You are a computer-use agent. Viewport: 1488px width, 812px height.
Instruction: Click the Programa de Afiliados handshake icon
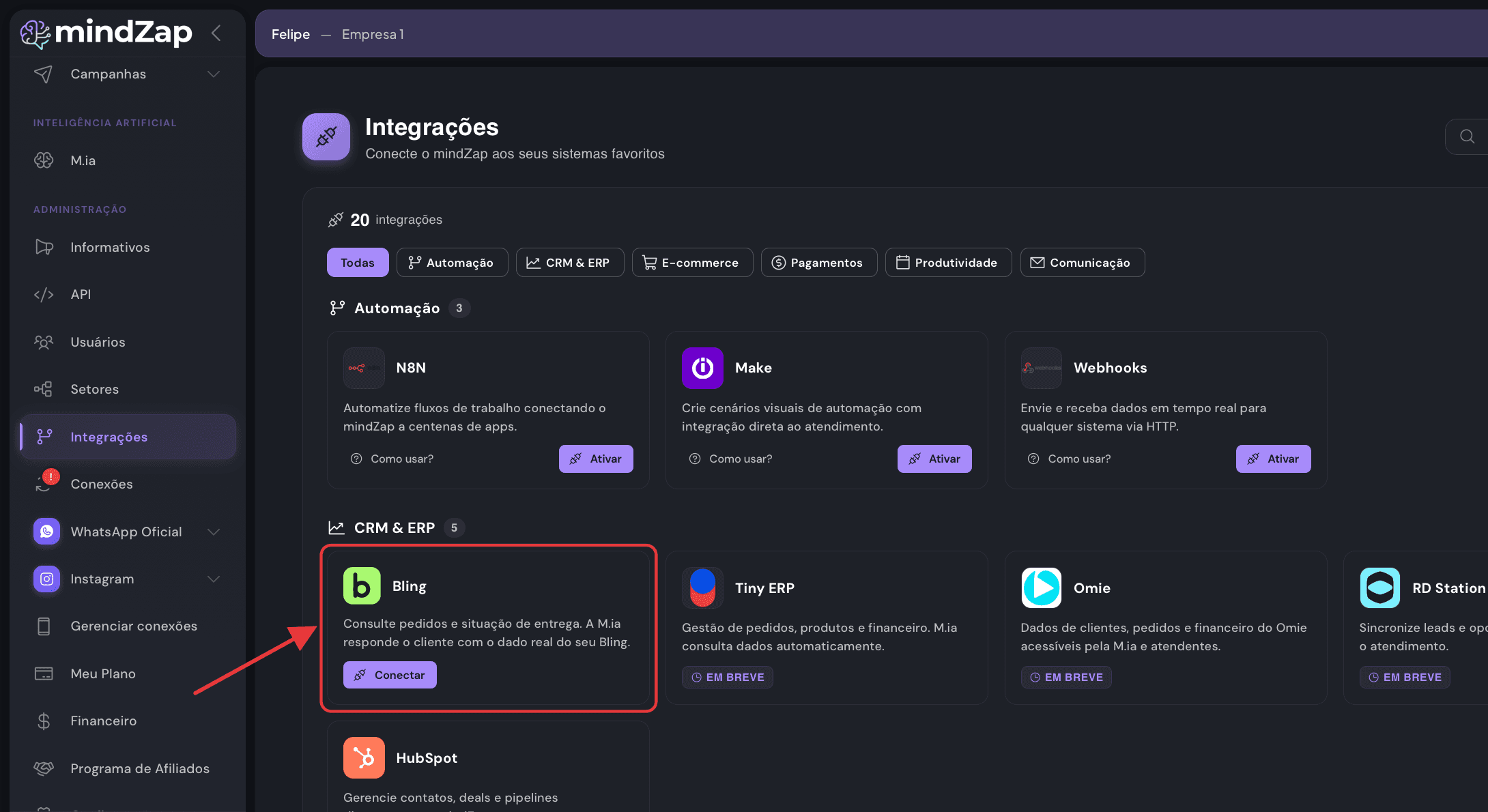44,768
